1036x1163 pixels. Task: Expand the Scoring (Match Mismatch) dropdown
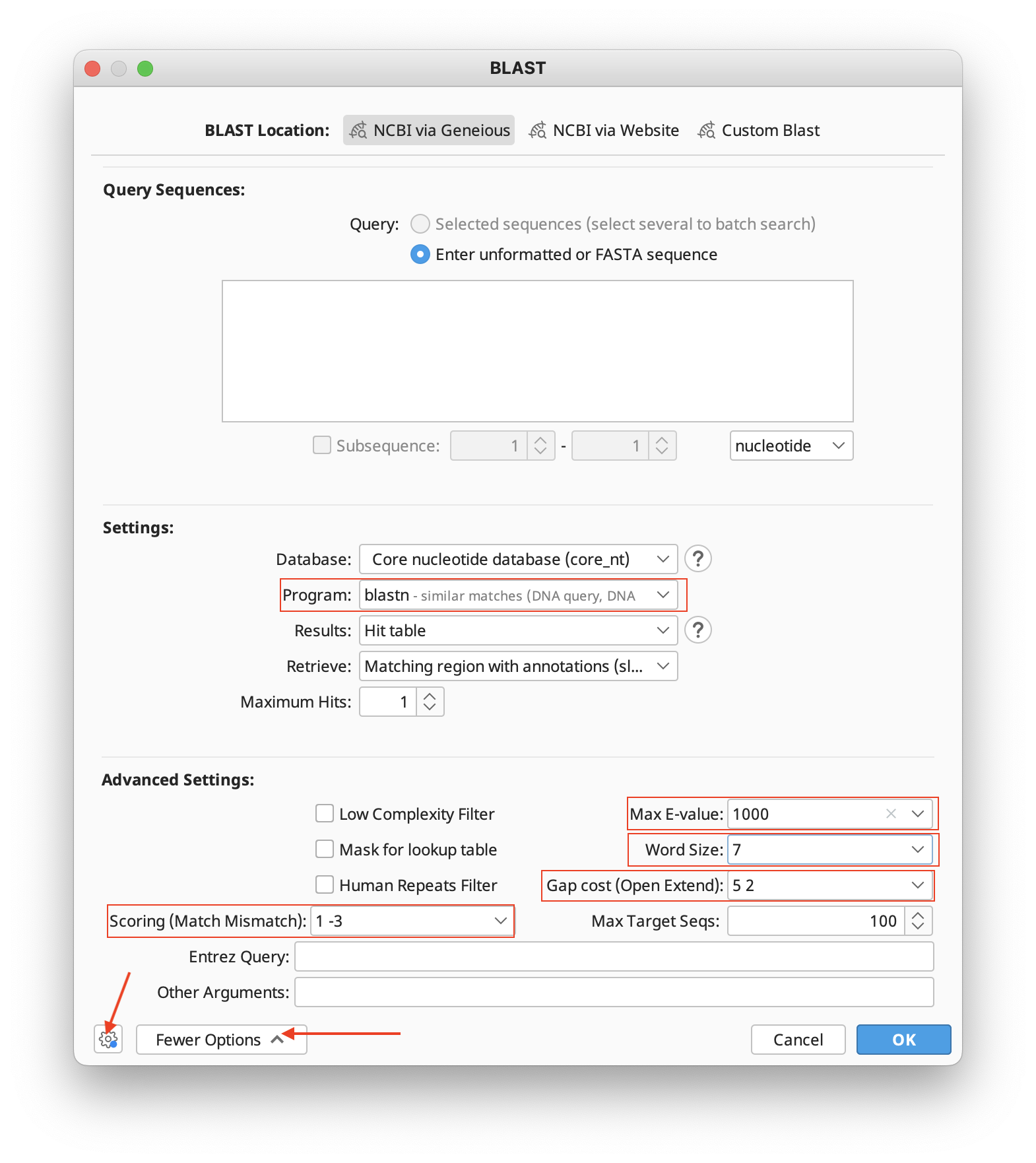(x=412, y=921)
